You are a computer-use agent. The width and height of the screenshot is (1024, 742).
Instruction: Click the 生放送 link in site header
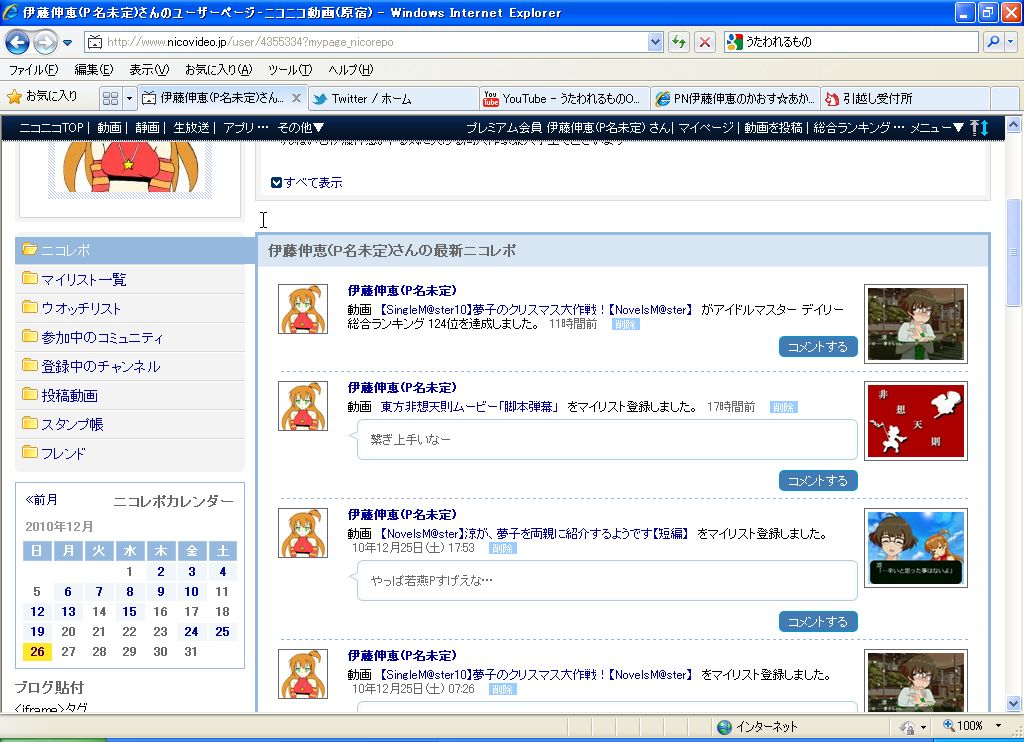tap(191, 128)
